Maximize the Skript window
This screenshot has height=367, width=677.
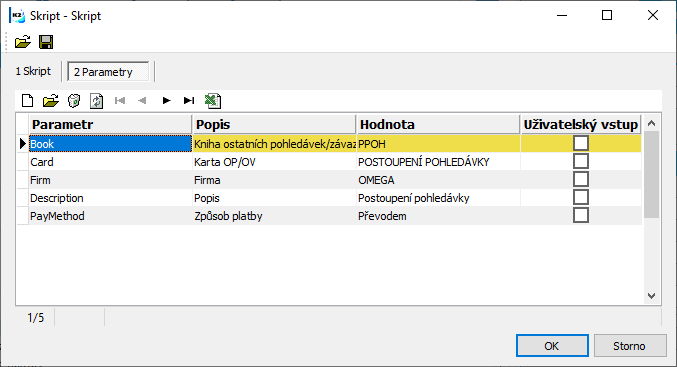pyautogui.click(x=607, y=16)
